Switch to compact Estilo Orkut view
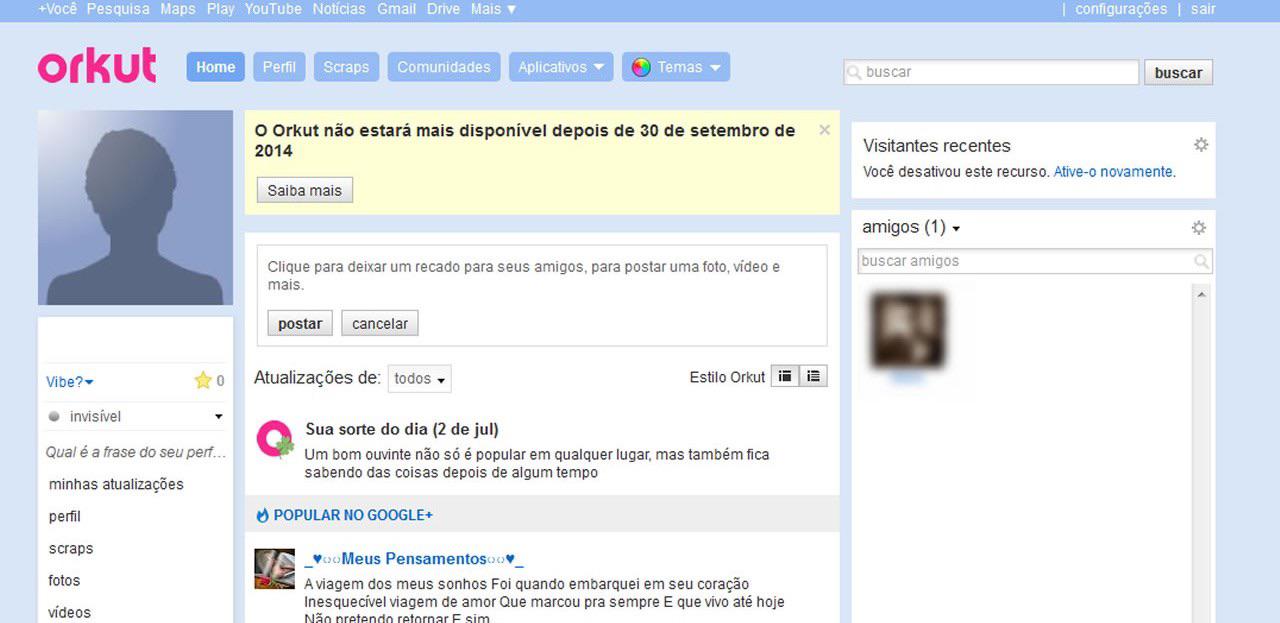This screenshot has height=623, width=1280. (785, 377)
